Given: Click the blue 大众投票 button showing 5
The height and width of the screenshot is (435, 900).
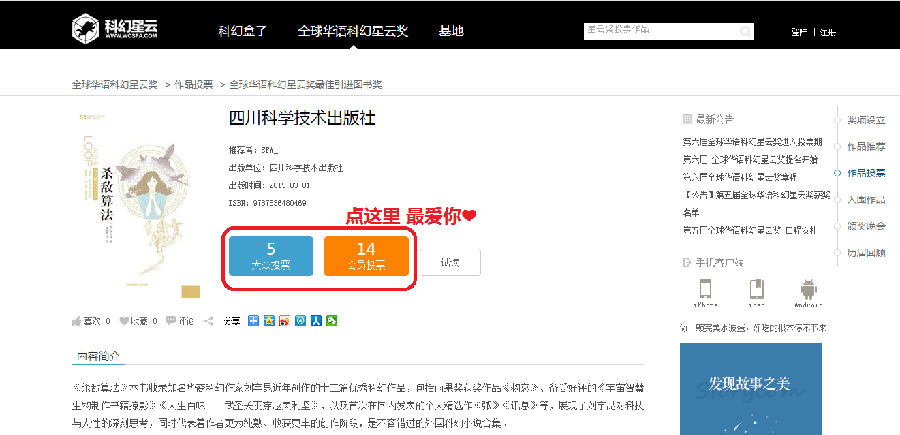Looking at the screenshot, I should tap(271, 255).
